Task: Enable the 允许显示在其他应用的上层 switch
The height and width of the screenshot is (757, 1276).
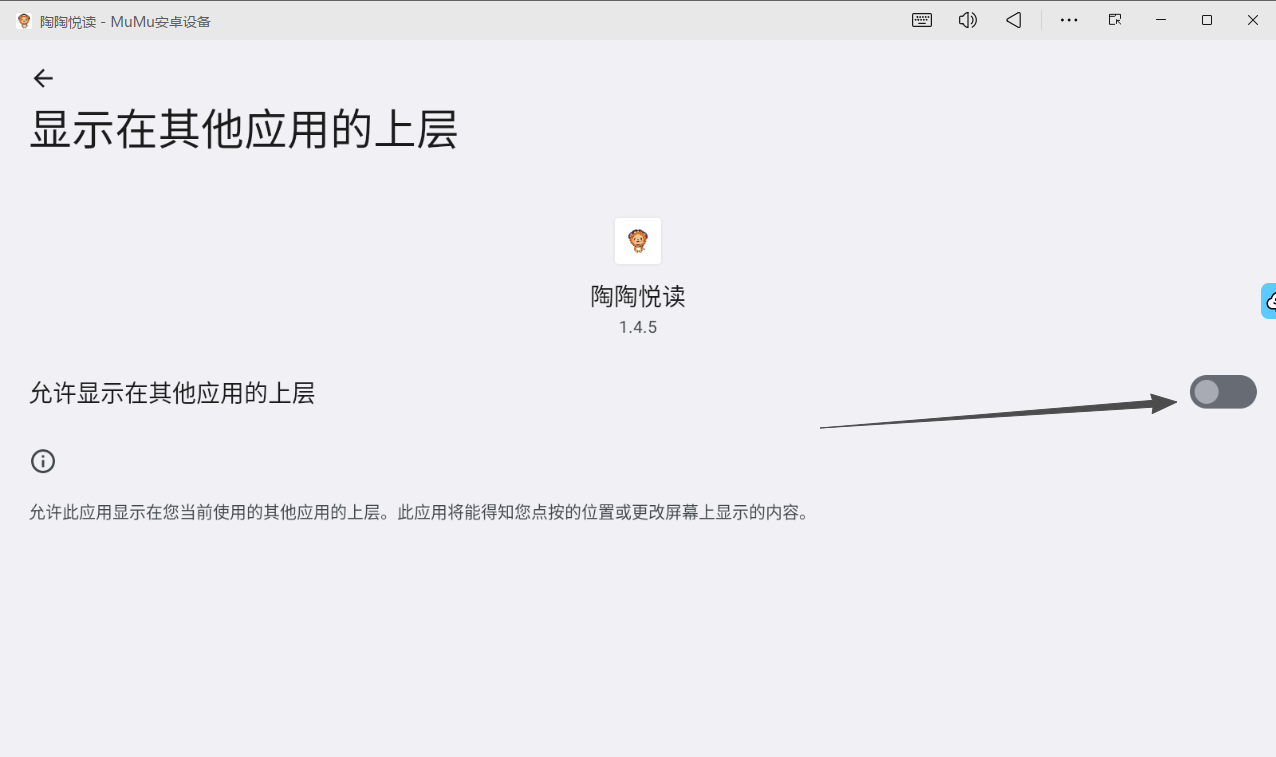Action: pyautogui.click(x=1223, y=392)
